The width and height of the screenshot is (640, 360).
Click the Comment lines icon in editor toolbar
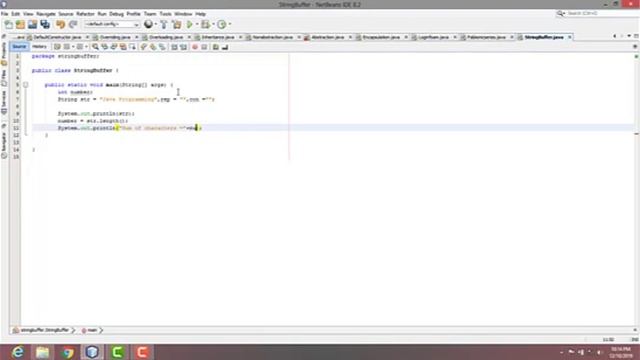pyautogui.click(x=216, y=47)
